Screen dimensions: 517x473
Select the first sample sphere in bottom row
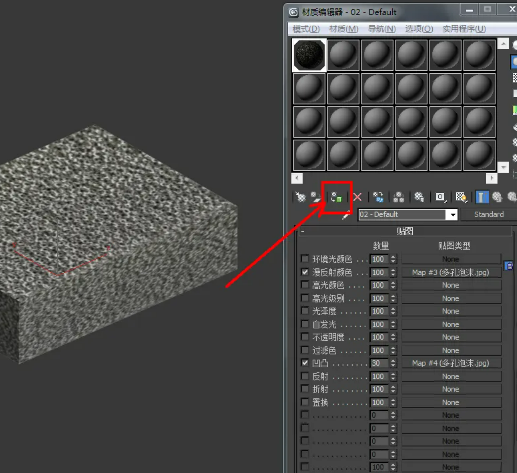click(x=309, y=155)
